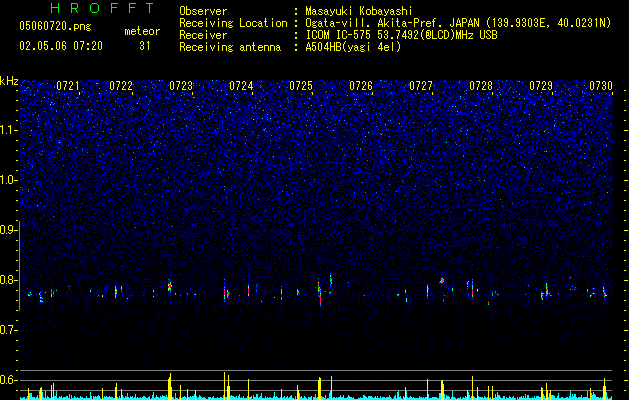The image size is (629, 400).
Task: Click time marker 0725
Action: click(x=301, y=86)
